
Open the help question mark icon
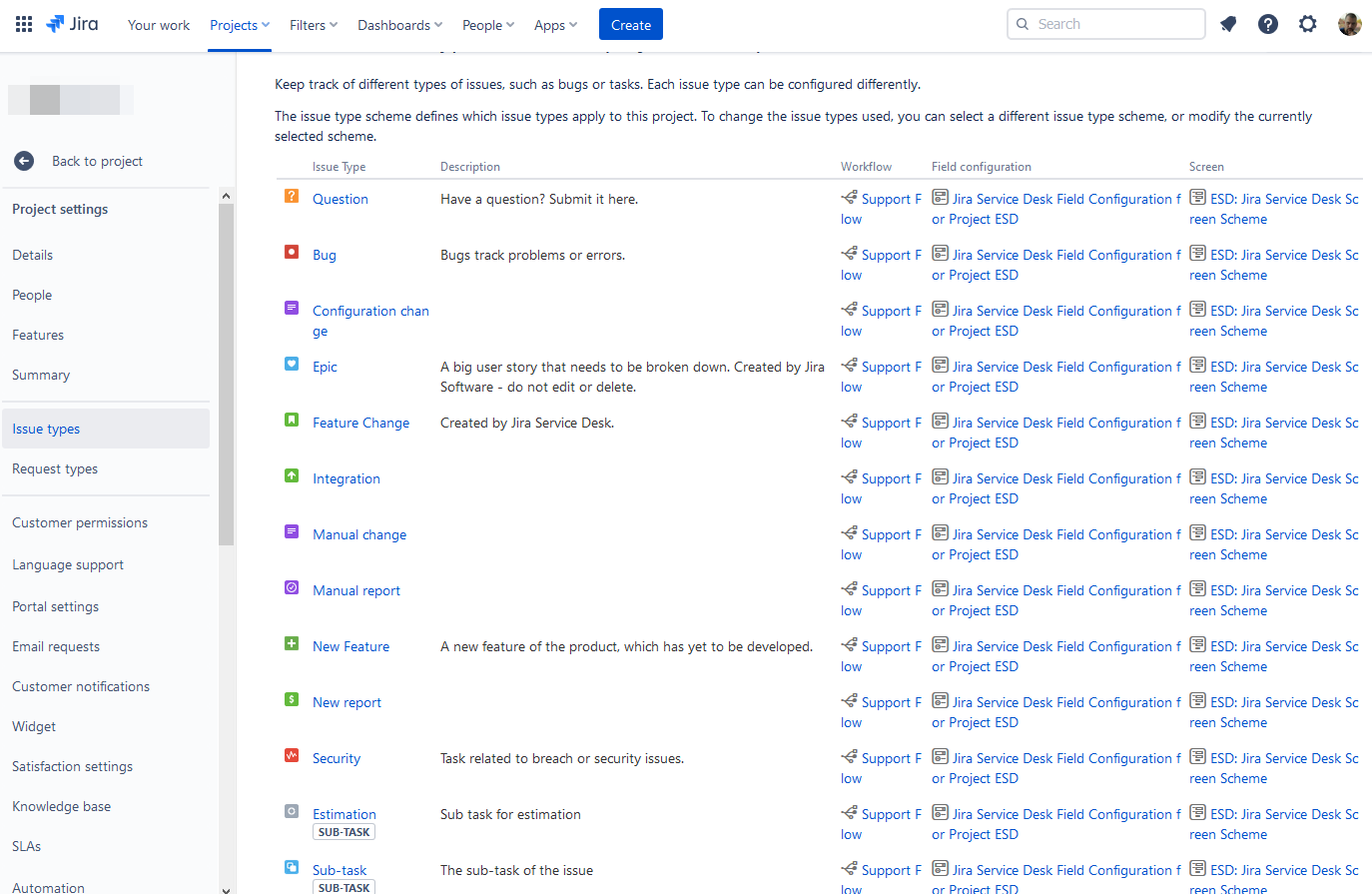[1268, 24]
